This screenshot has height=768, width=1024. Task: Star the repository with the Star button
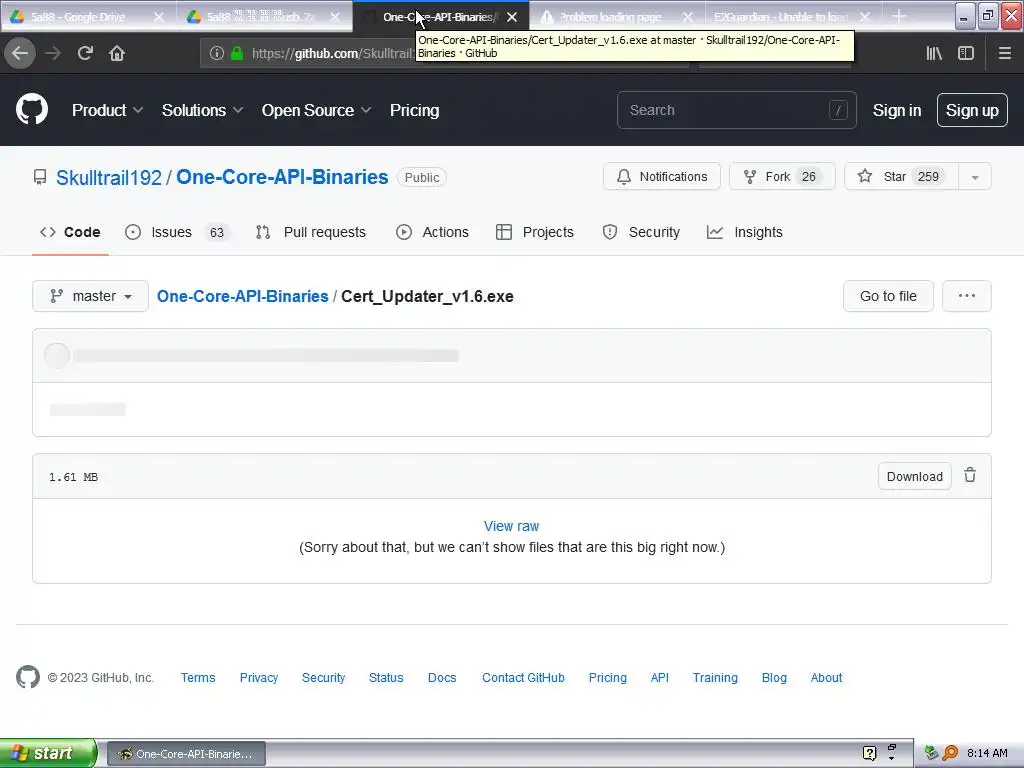coord(901,176)
